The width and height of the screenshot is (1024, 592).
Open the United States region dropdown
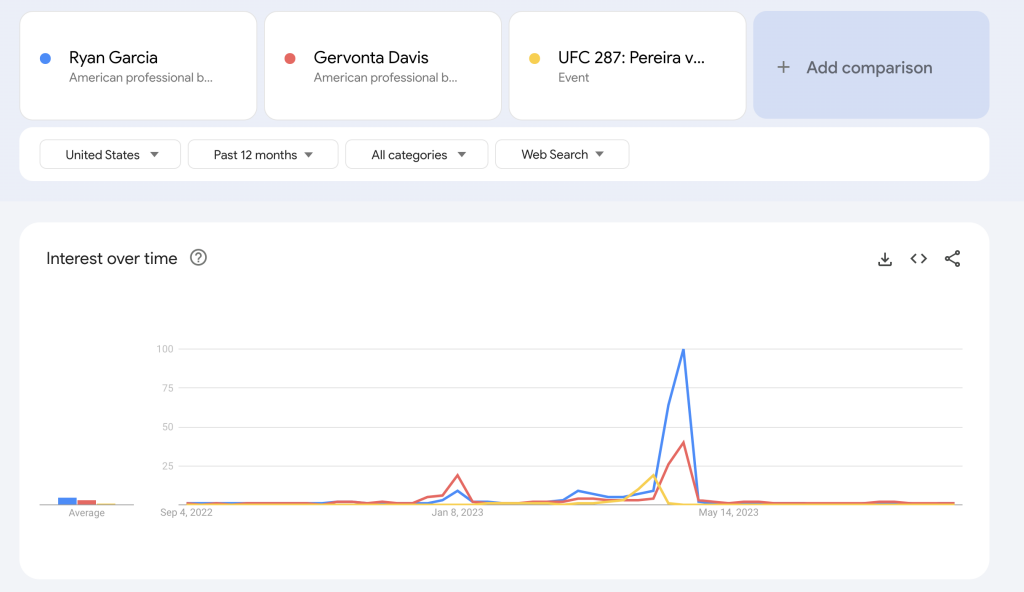pyautogui.click(x=111, y=154)
